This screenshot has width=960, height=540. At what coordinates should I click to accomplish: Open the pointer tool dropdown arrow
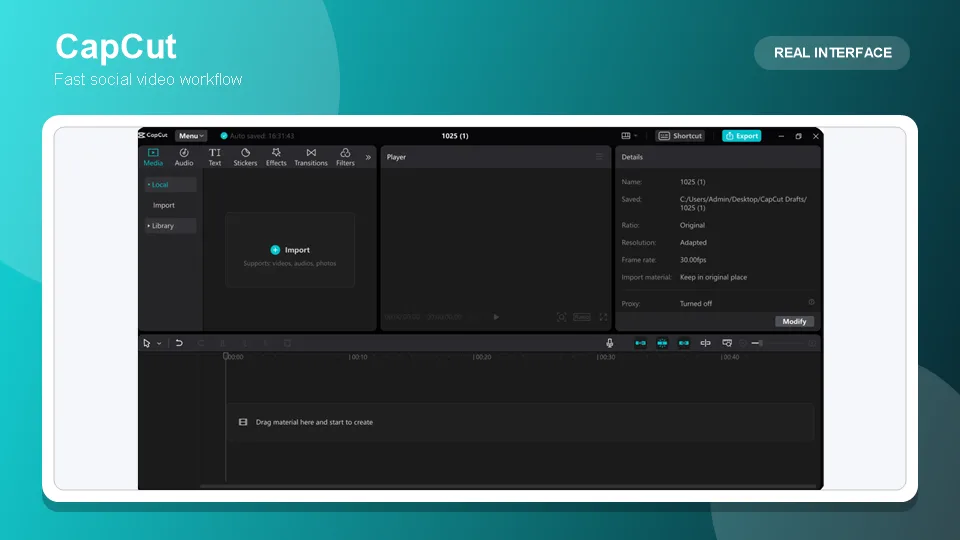[159, 343]
